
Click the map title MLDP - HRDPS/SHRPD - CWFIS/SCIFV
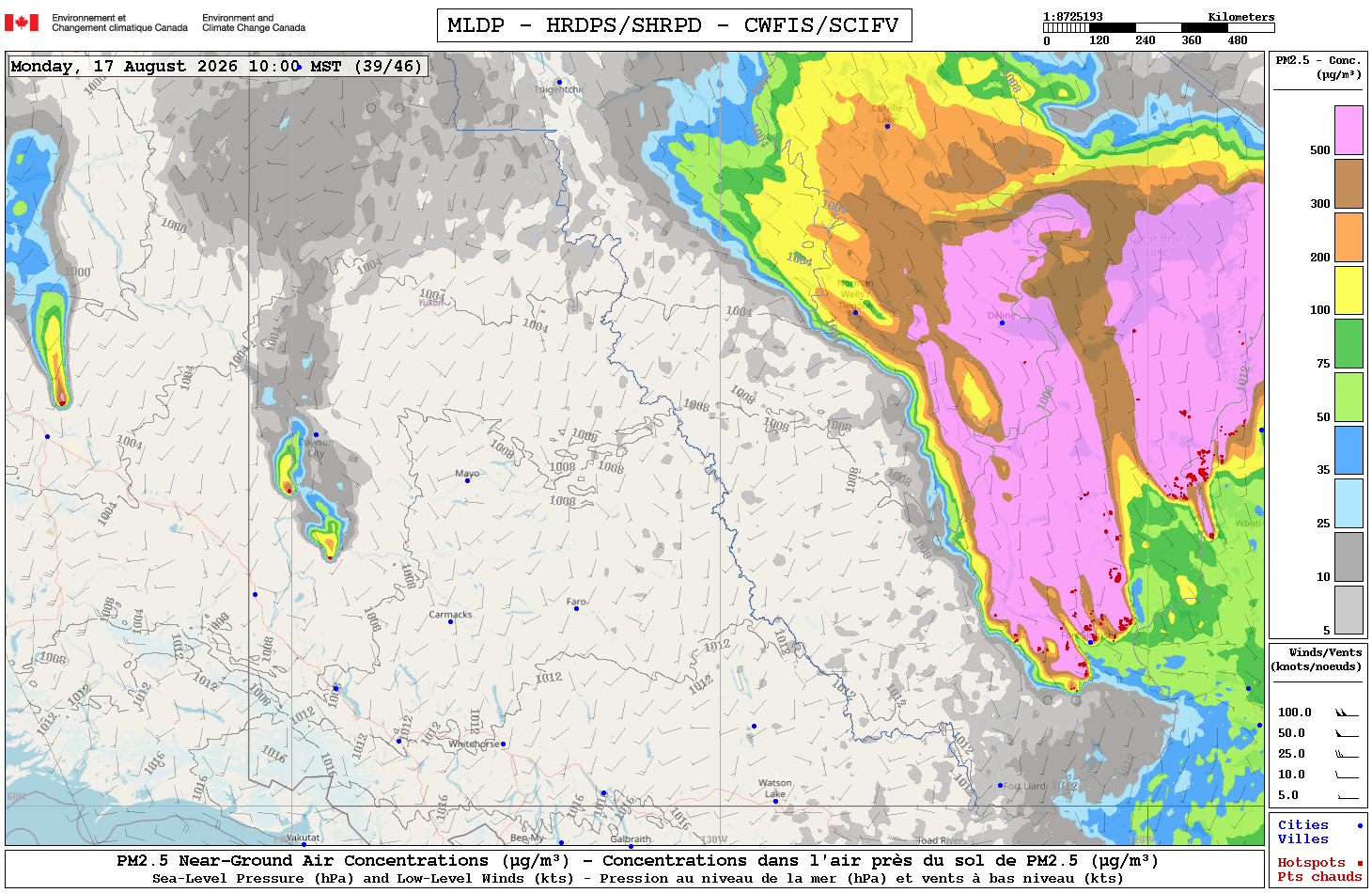[674, 25]
